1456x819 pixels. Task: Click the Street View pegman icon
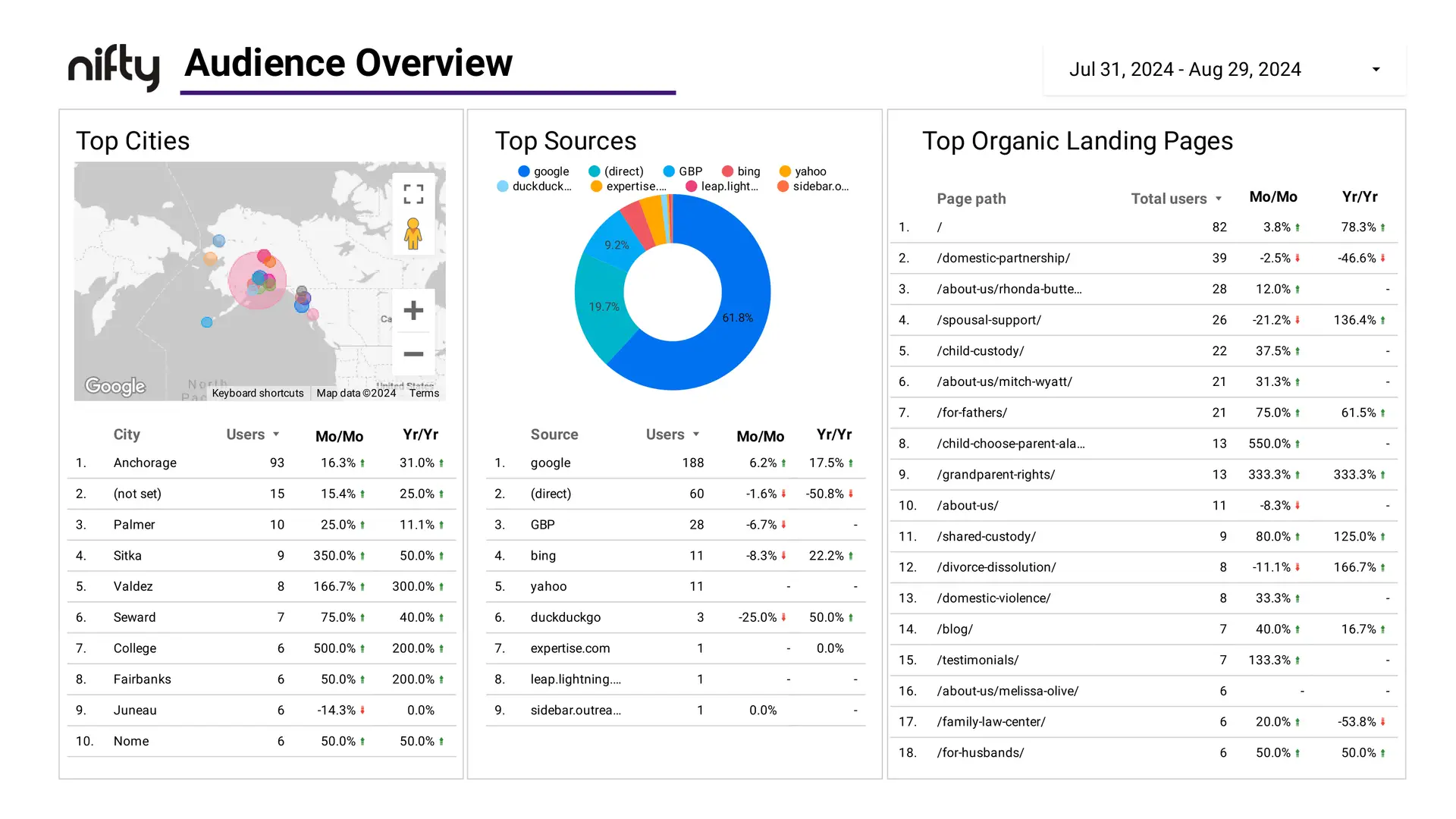(413, 234)
